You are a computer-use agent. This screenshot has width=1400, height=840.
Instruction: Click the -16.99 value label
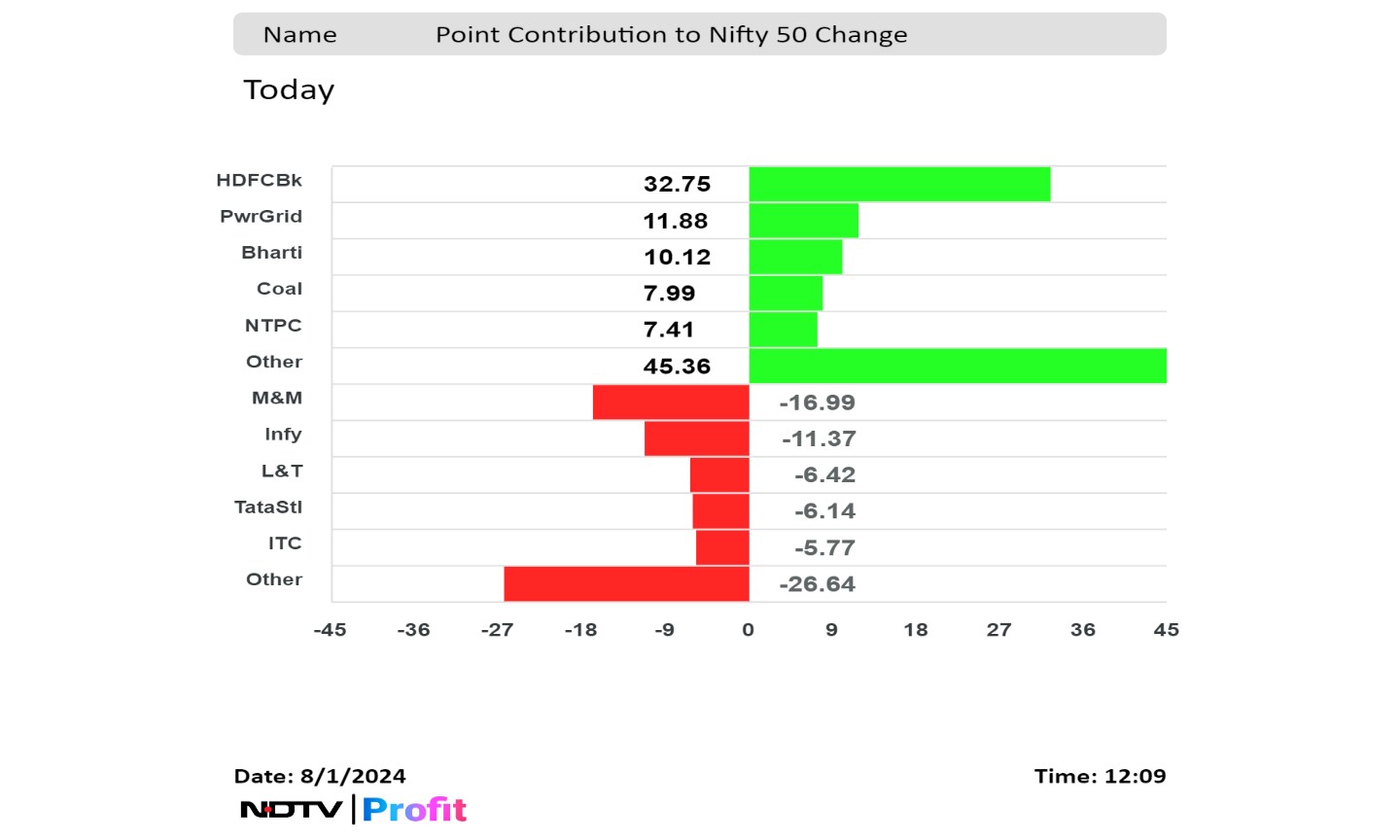click(817, 402)
